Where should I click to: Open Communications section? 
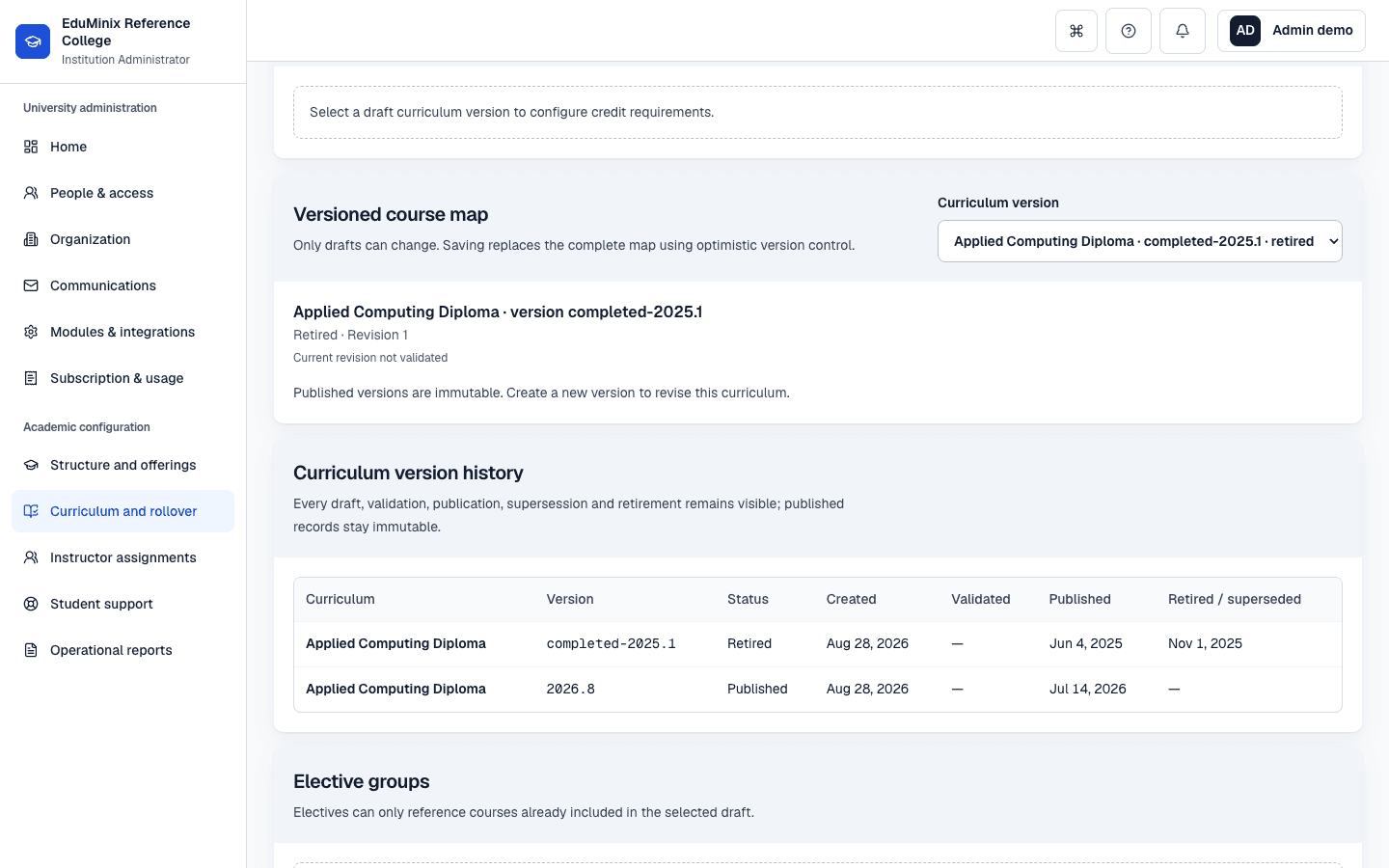[x=123, y=285]
